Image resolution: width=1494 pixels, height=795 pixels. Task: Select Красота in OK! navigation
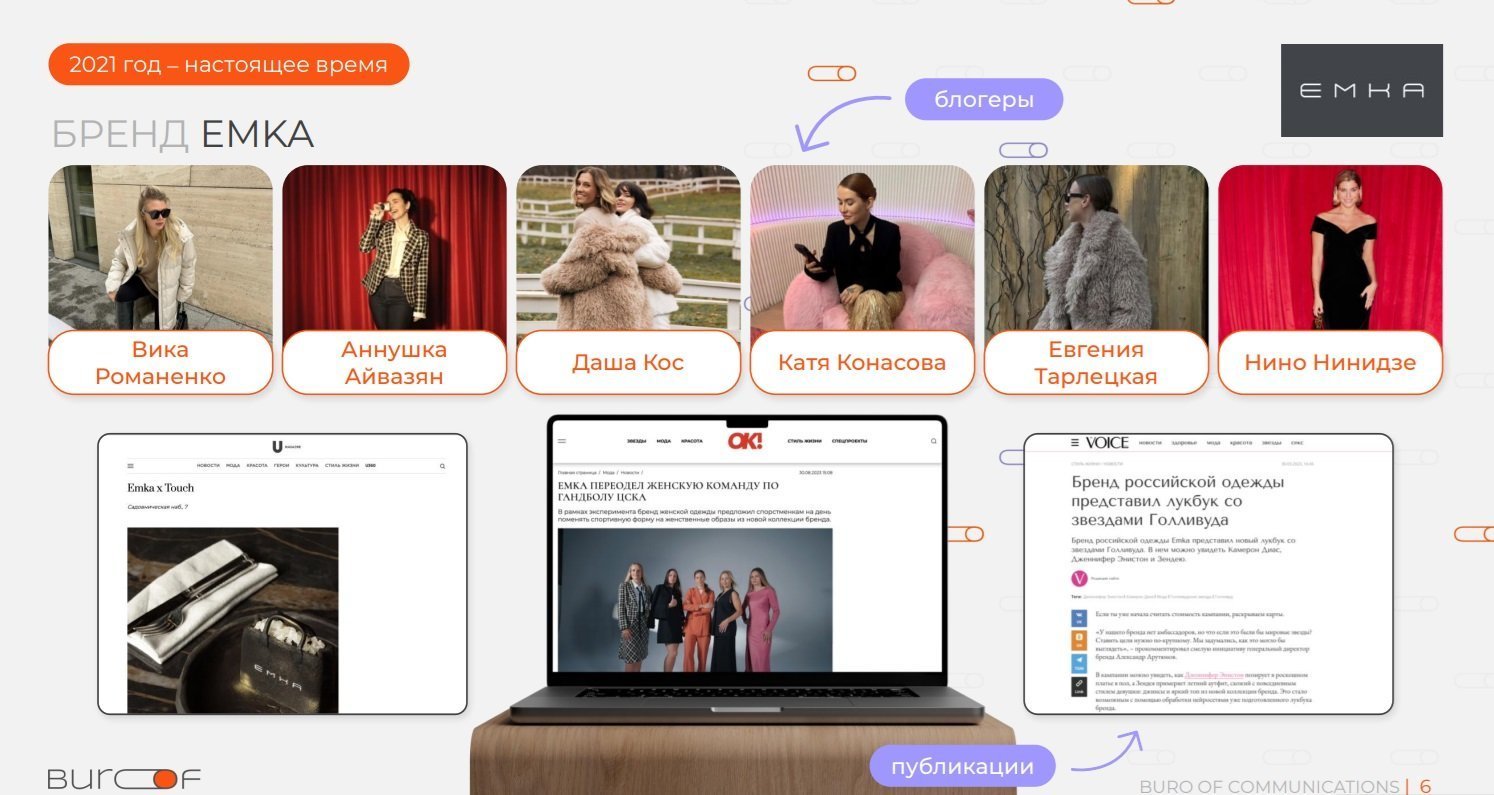pos(692,441)
